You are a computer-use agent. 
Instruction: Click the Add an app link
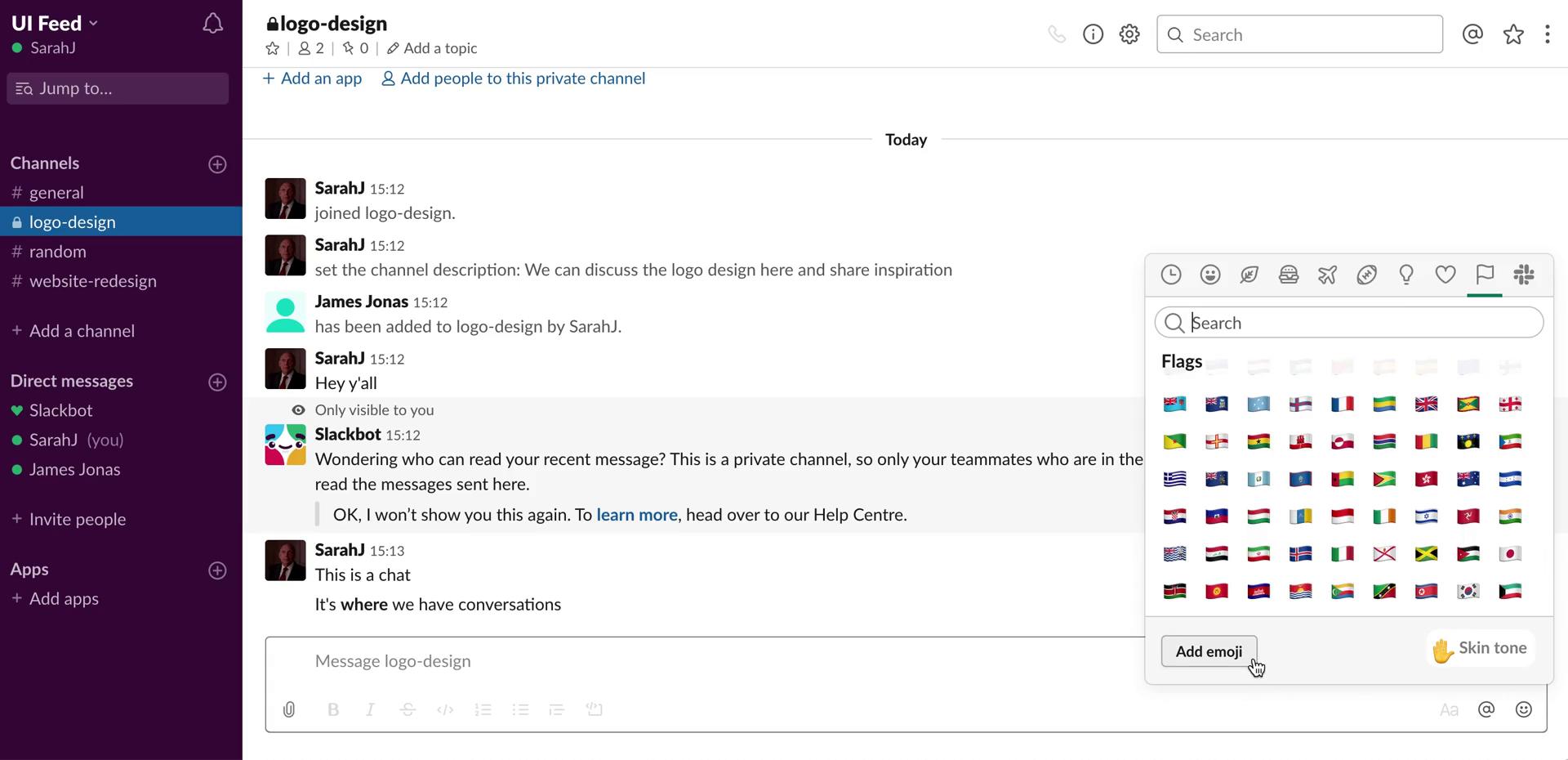pos(312,78)
